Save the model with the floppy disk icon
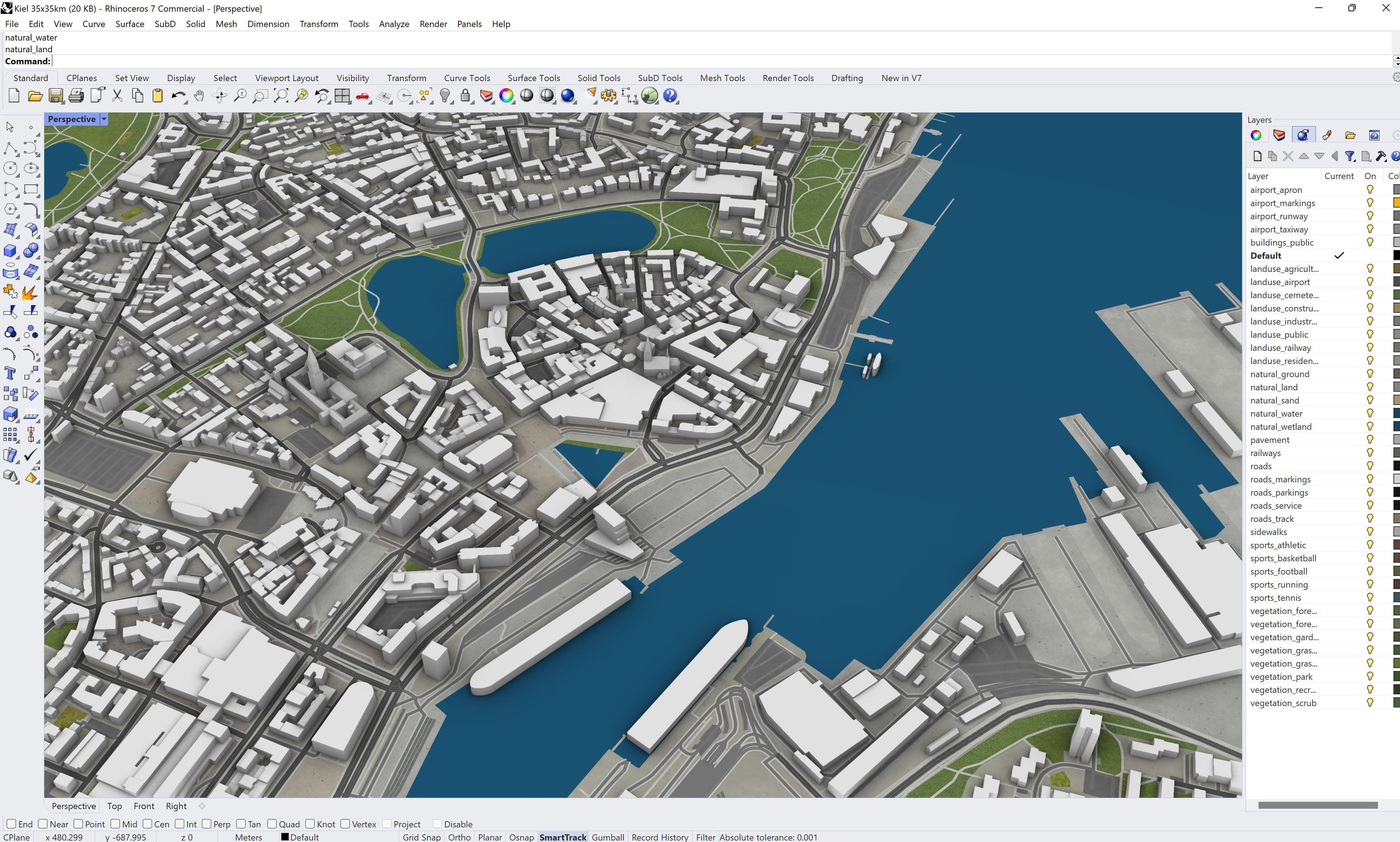Screen dimensions: 1400x842 pos(56,96)
